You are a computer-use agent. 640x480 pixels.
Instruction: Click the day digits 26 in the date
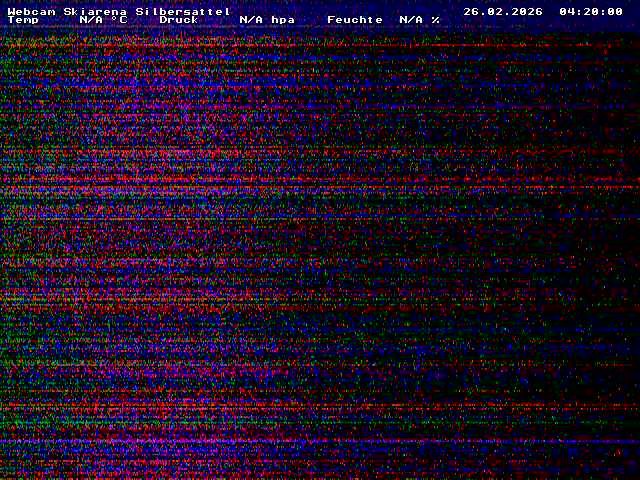tap(471, 11)
